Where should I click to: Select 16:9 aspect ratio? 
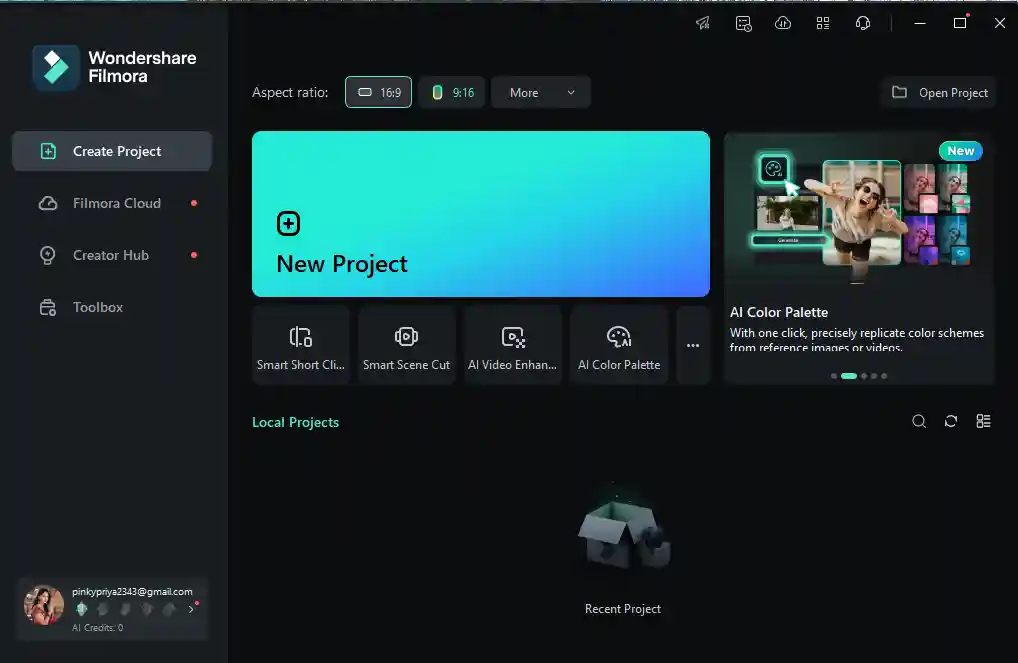379,92
